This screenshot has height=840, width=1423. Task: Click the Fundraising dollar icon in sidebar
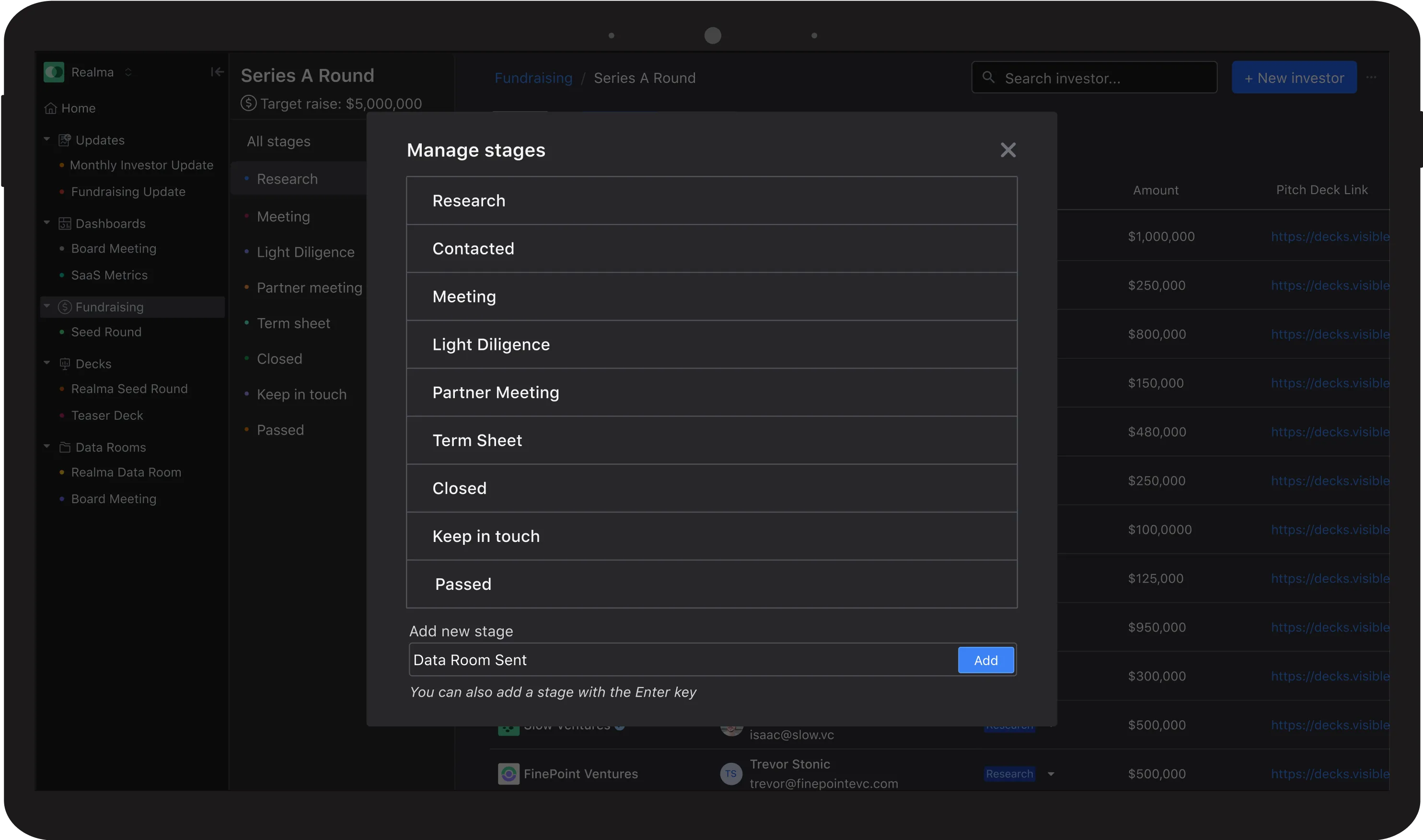coord(65,307)
